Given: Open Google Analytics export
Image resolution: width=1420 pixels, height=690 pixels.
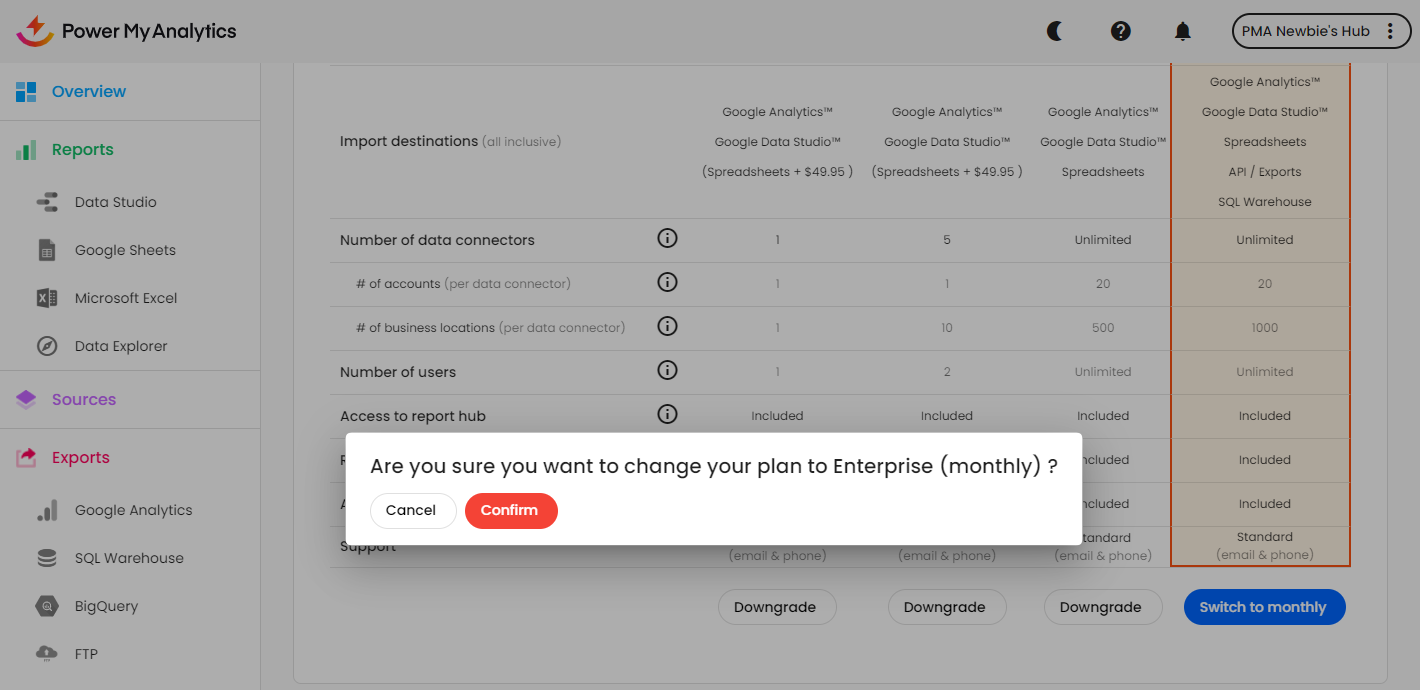Looking at the screenshot, I should tap(133, 510).
